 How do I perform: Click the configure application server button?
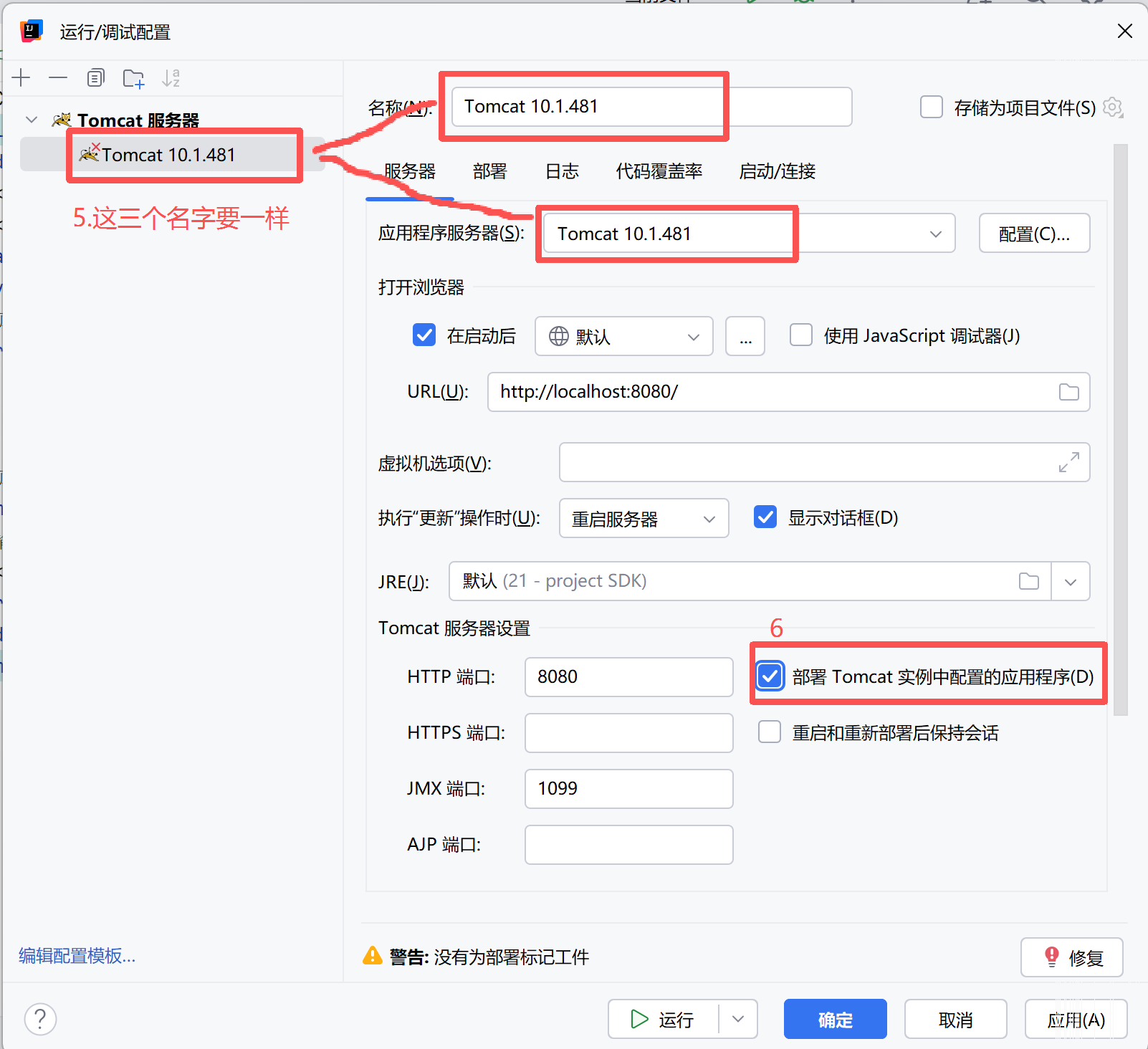pyautogui.click(x=1035, y=233)
